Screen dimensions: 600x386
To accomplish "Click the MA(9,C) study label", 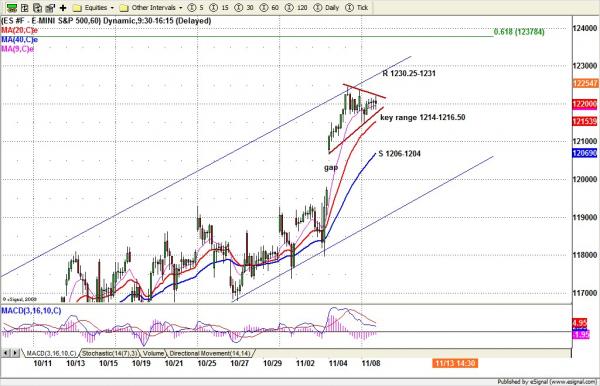I will click(x=17, y=49).
